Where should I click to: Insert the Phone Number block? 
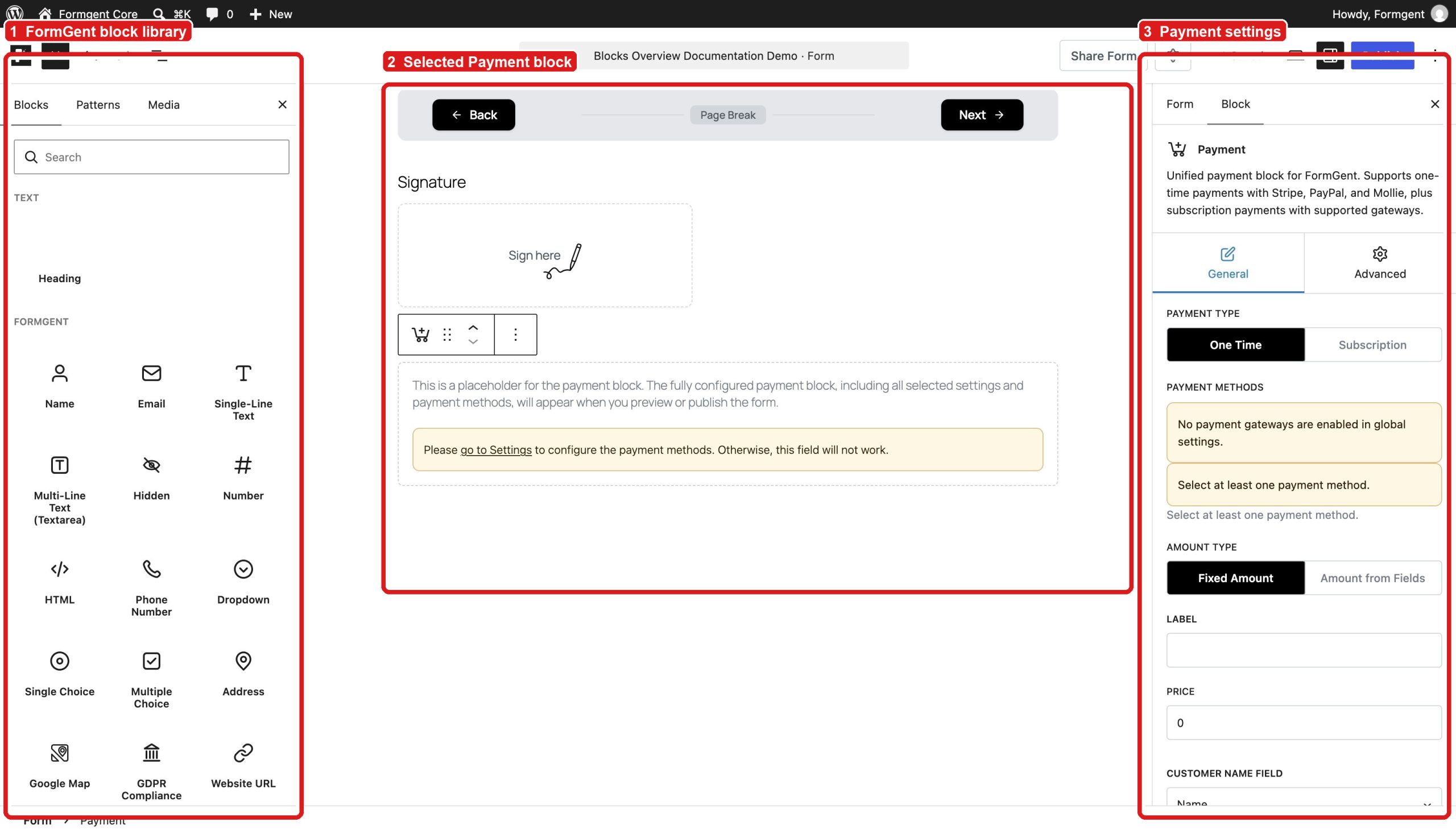click(x=151, y=588)
